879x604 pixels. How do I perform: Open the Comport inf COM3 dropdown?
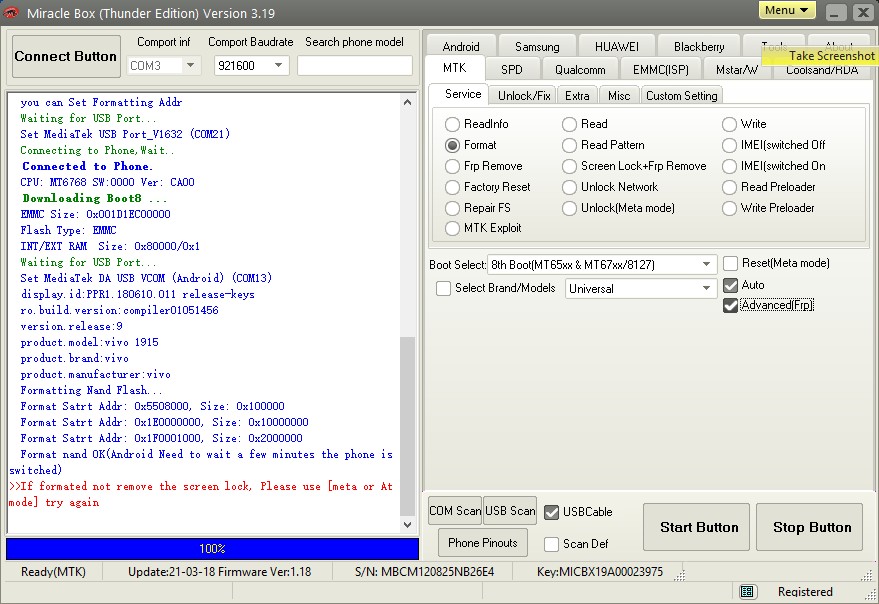[191, 66]
